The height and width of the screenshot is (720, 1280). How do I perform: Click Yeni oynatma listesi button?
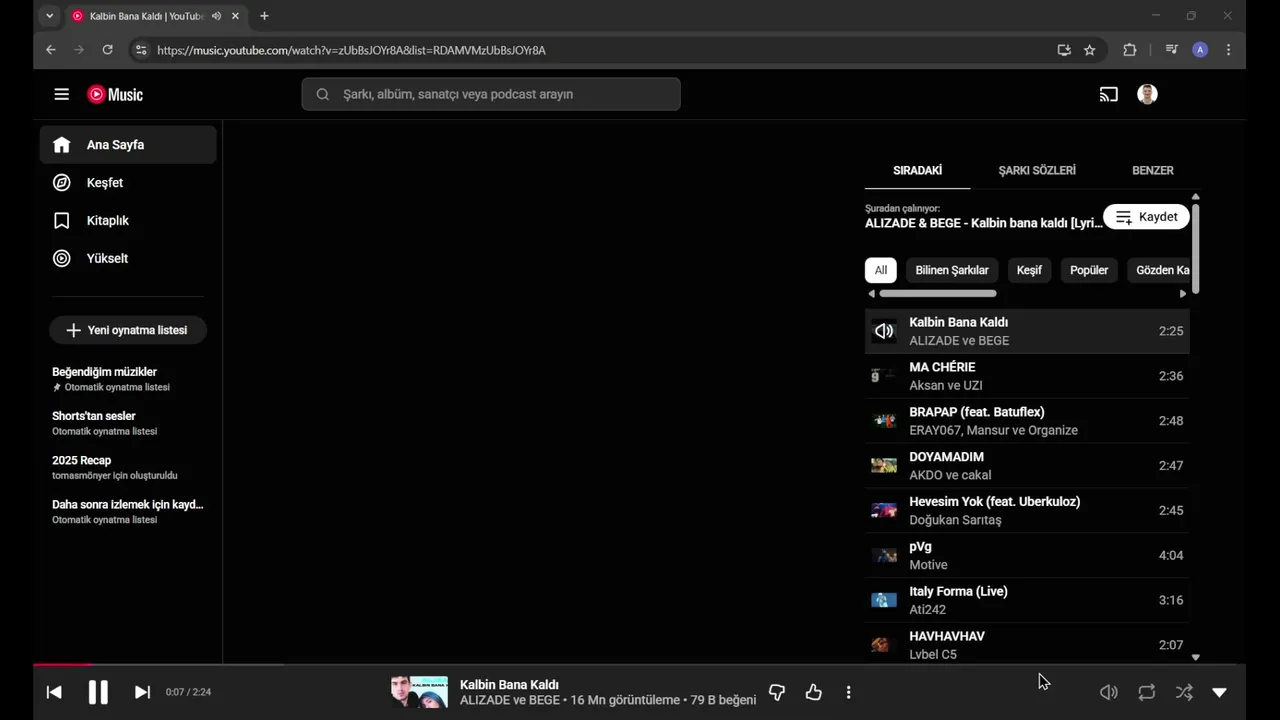click(x=128, y=330)
